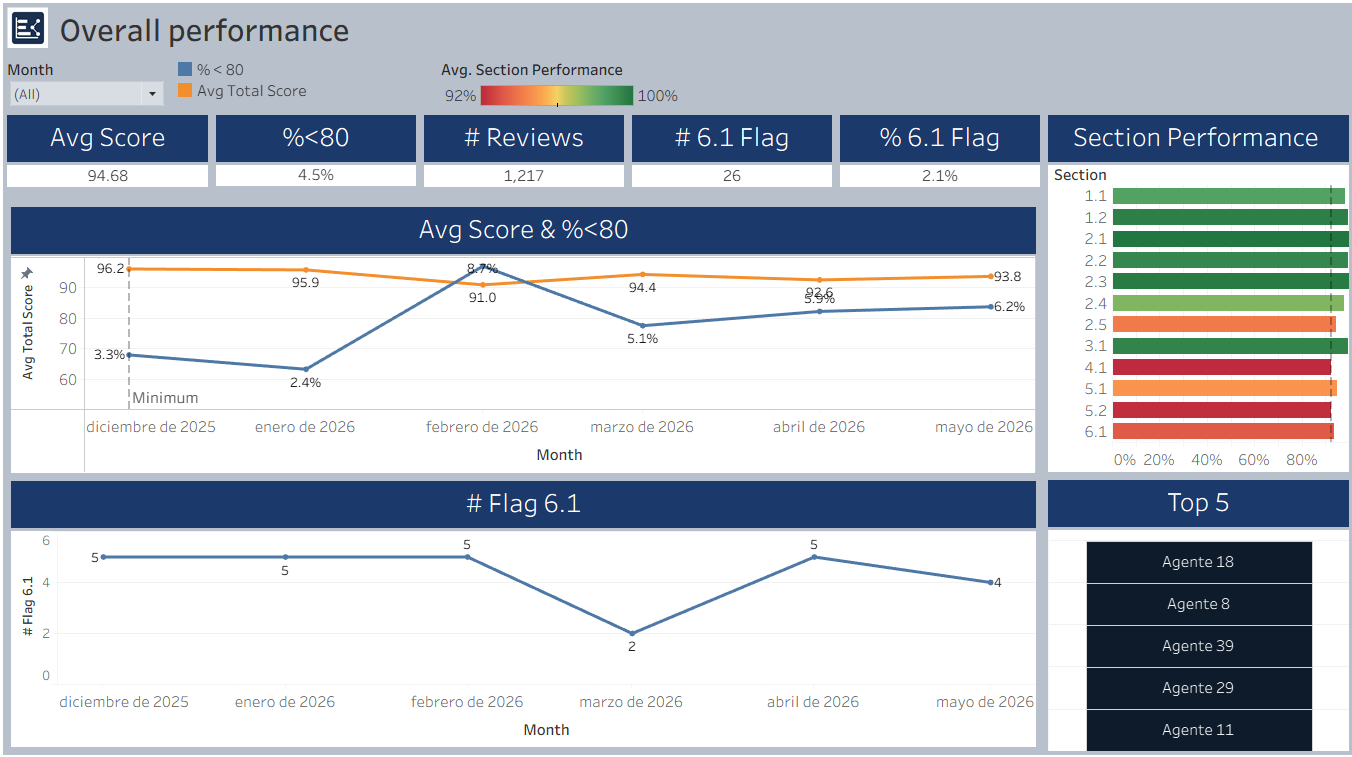
Task: Select Agente 8 in the Top 5 list
Action: pos(1199,604)
